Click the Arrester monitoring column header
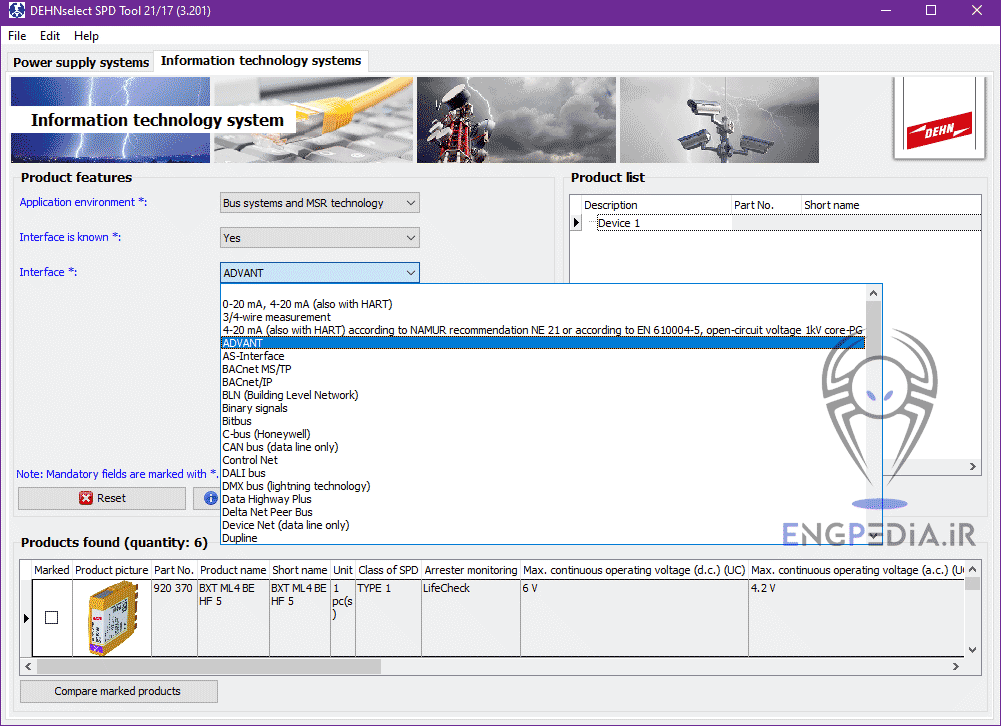This screenshot has height=726, width=1001. pyautogui.click(x=470, y=570)
